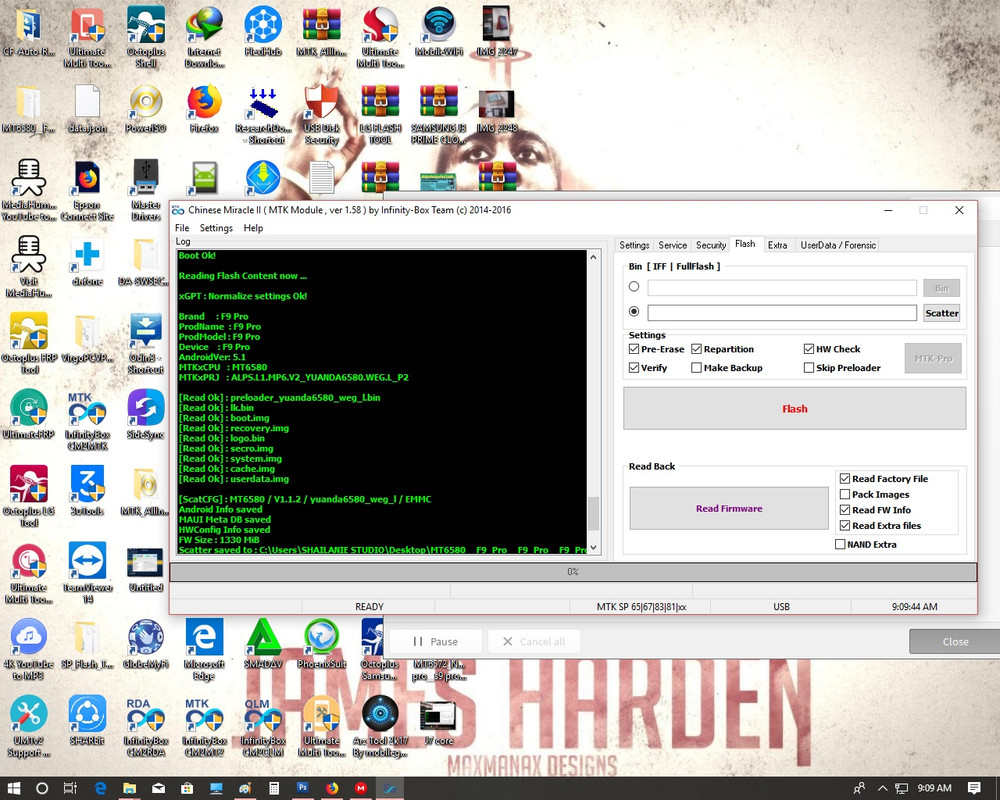Open the Microsoft Edge desktop icon
This screenshot has width=1000, height=800.
point(204,649)
